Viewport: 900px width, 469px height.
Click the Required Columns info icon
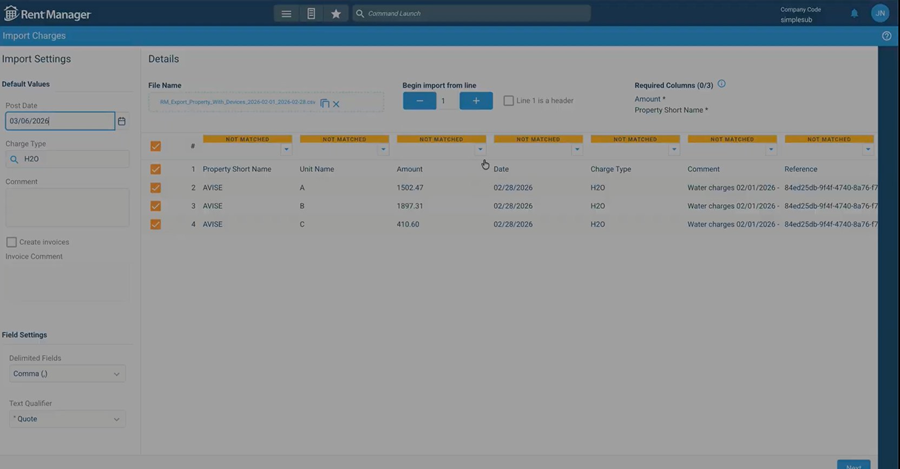pyautogui.click(x=721, y=85)
